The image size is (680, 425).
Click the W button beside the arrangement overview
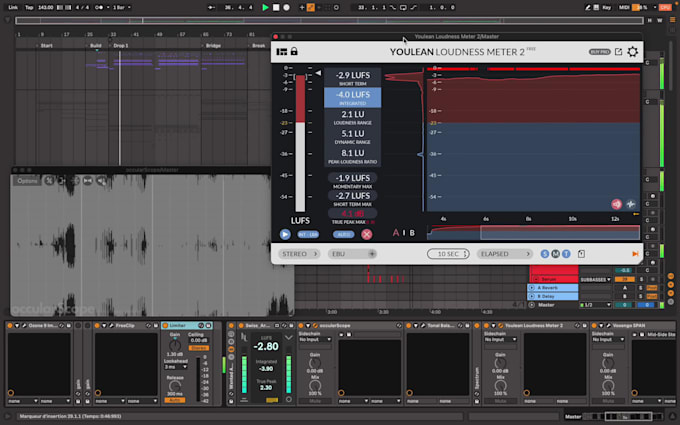pos(660,20)
